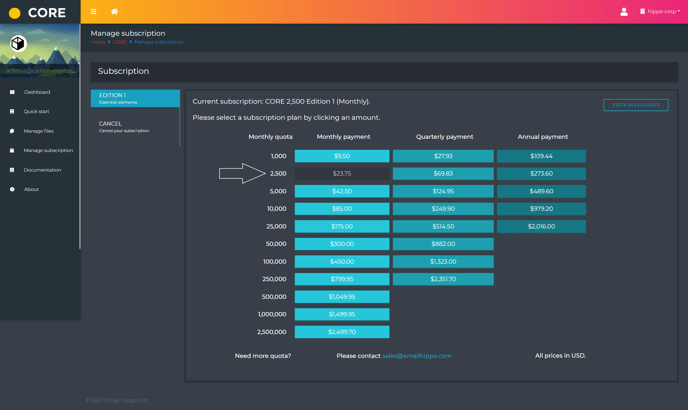688x410 pixels.
Task: Open Documentation from the sidebar
Action: click(x=42, y=170)
